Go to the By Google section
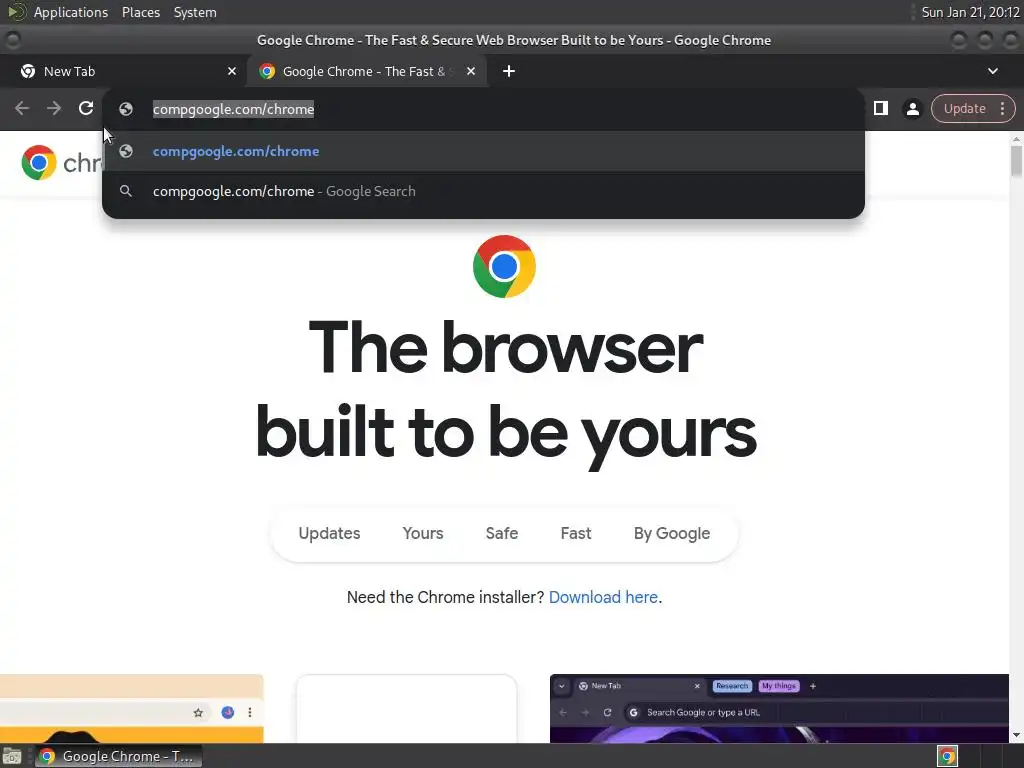 click(671, 534)
